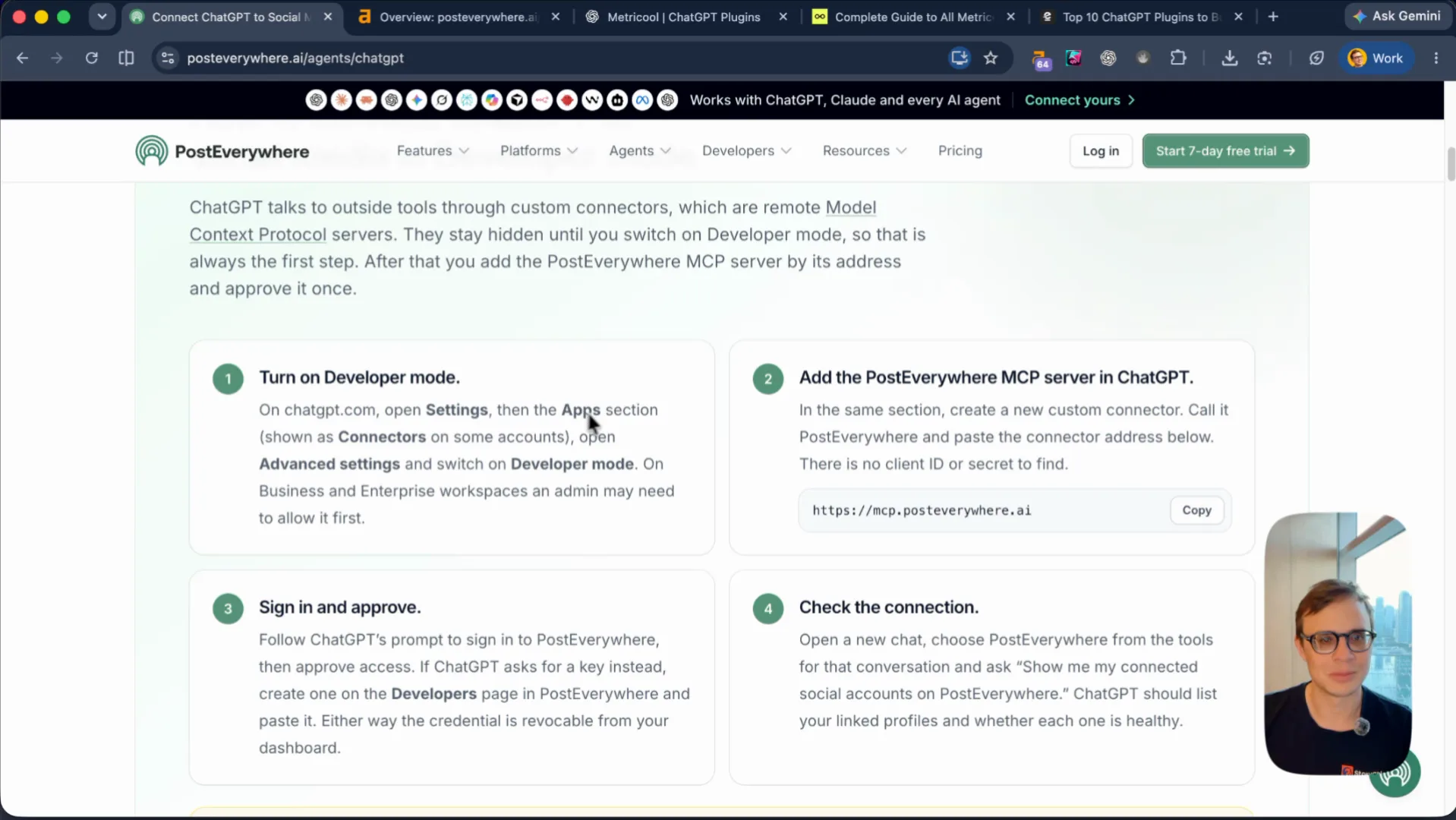Open the Work profile menu

point(1376,58)
